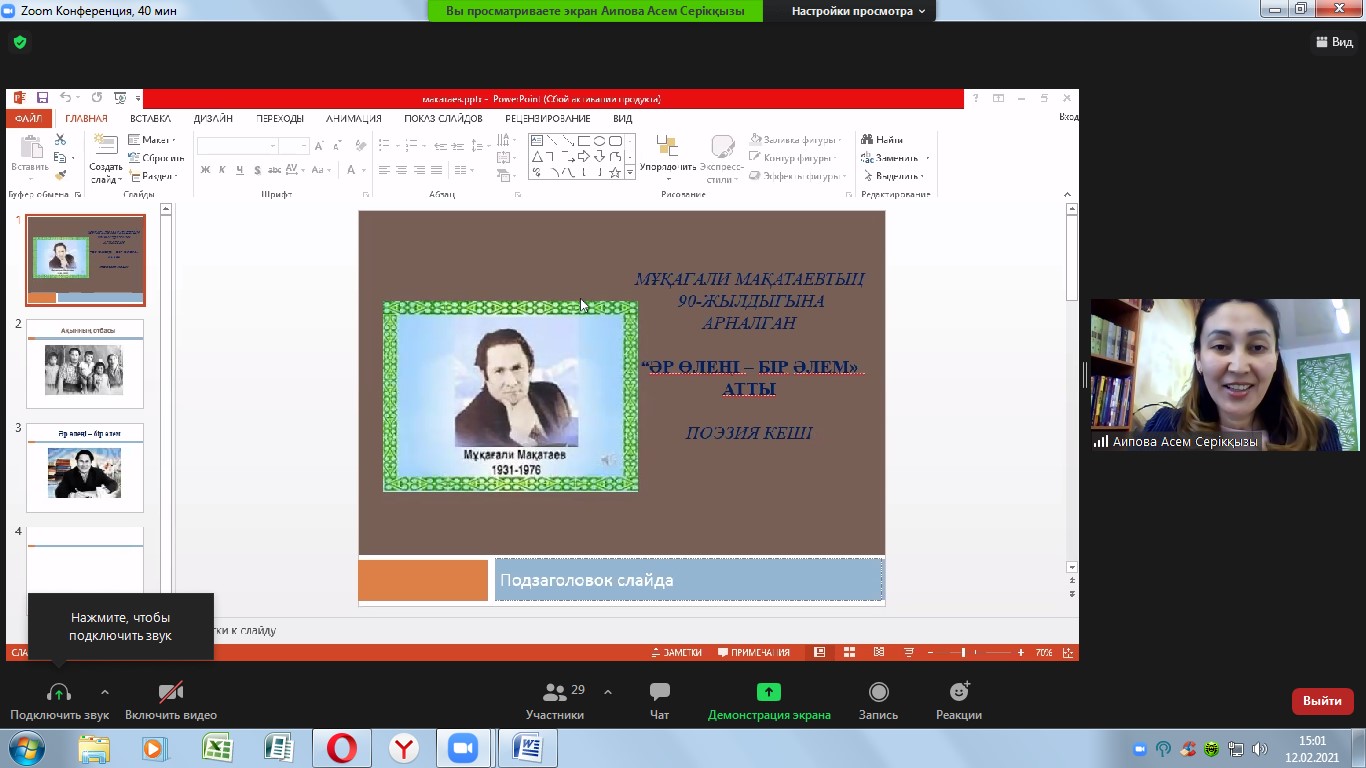Switch to ДИЗАЙН ribbon tab

tap(213, 118)
